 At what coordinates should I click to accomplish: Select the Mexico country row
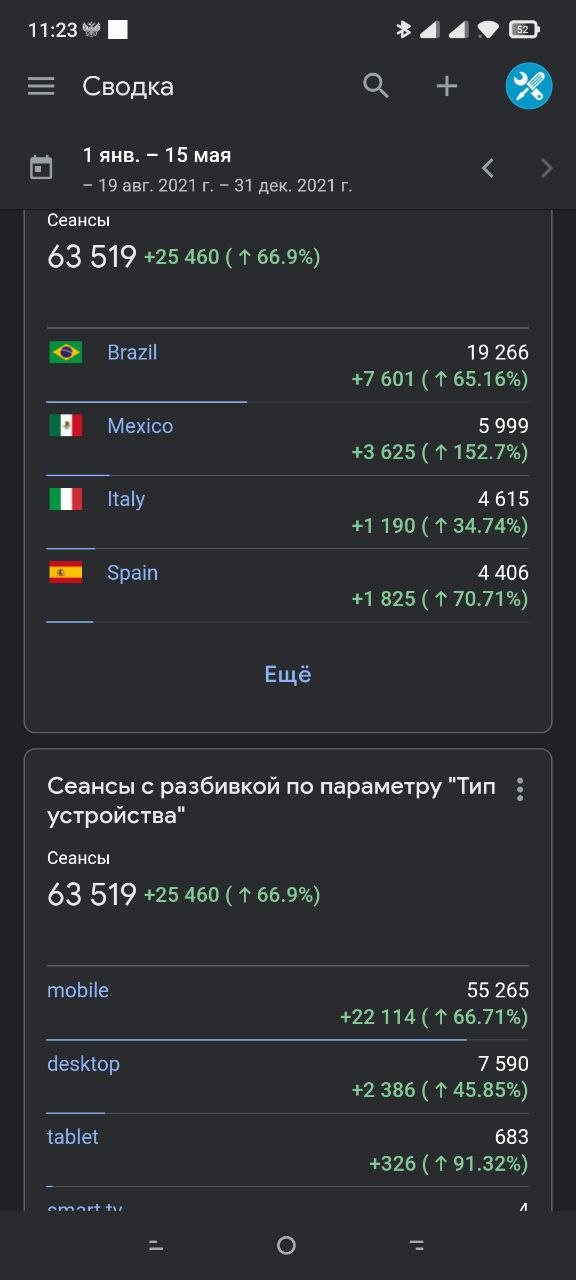[288, 439]
